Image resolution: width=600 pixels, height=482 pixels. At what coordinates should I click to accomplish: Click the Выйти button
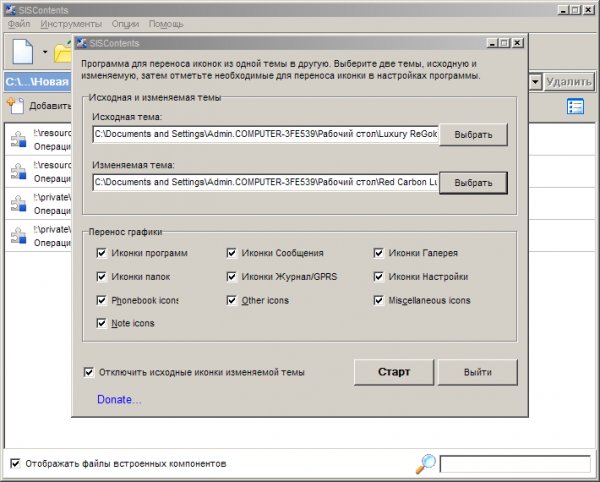tap(478, 372)
